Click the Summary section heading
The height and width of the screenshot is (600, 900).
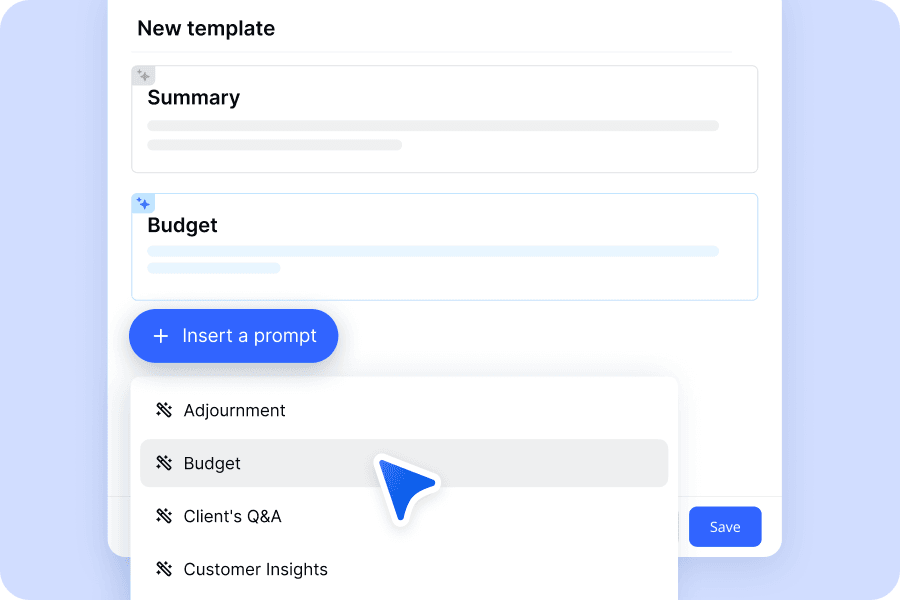click(193, 98)
